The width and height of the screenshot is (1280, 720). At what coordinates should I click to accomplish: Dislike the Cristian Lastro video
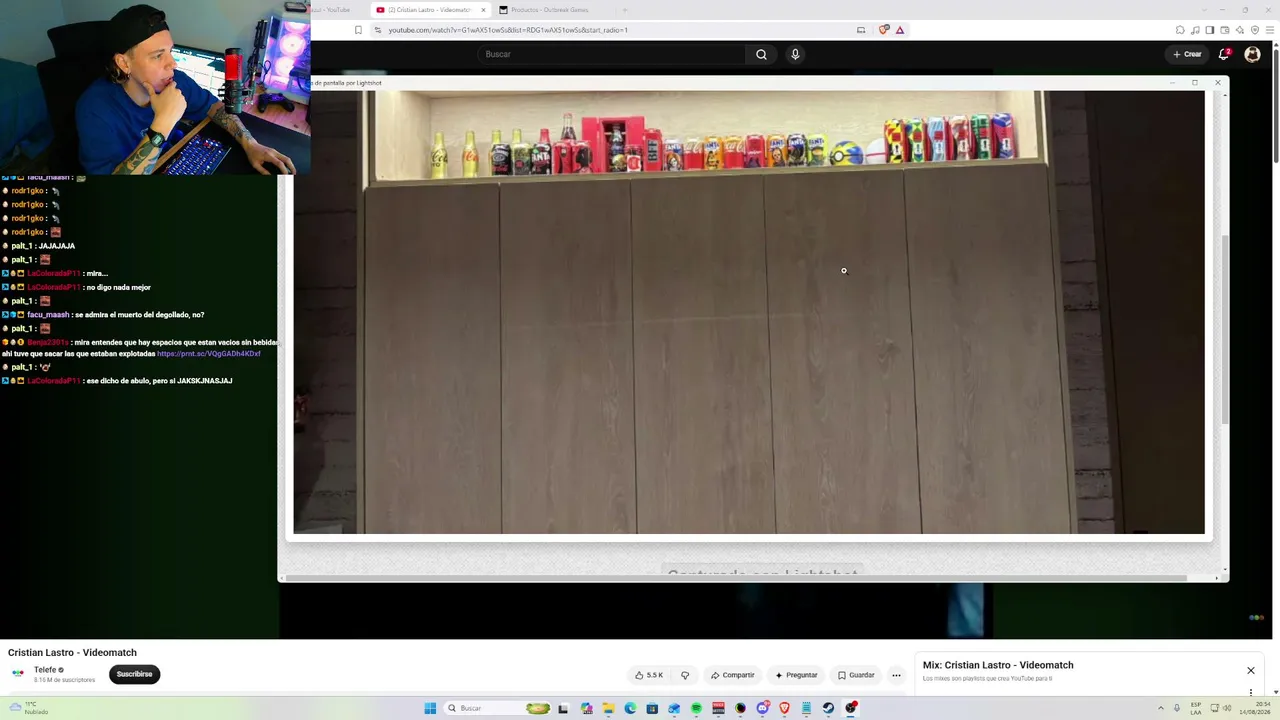pyautogui.click(x=685, y=675)
